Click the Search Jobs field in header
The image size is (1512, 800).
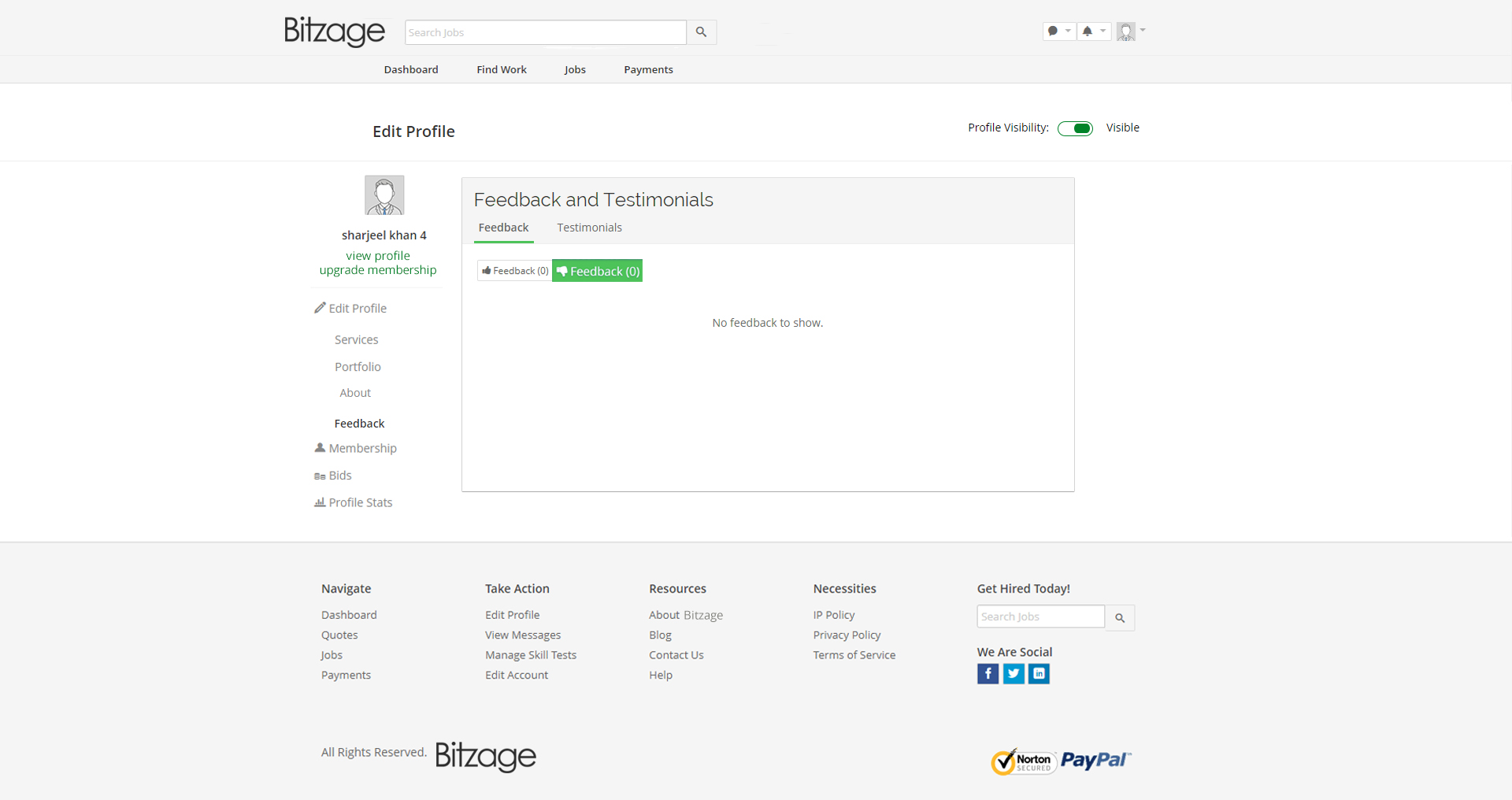pyautogui.click(x=545, y=32)
